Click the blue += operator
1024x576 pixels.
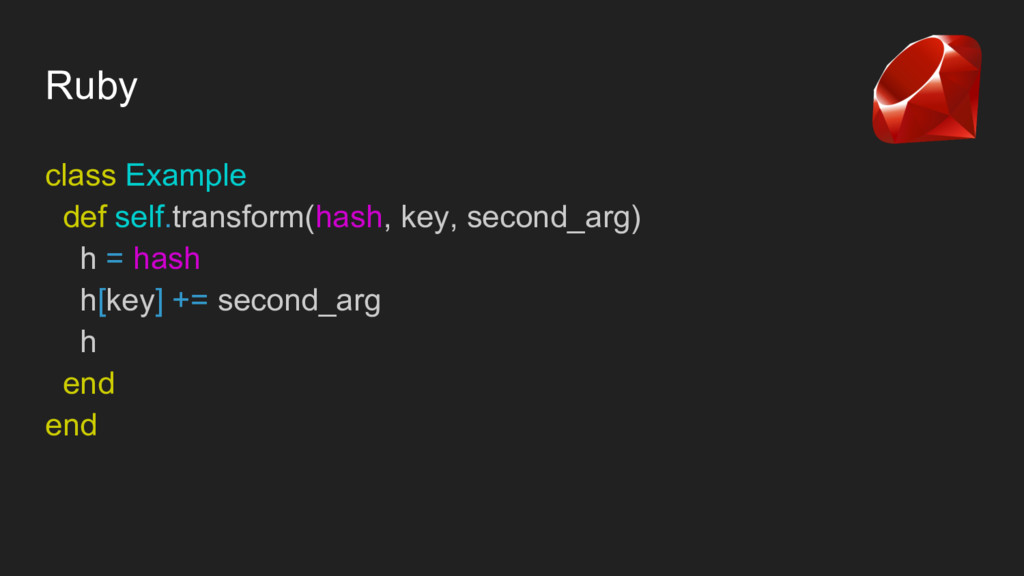190,300
